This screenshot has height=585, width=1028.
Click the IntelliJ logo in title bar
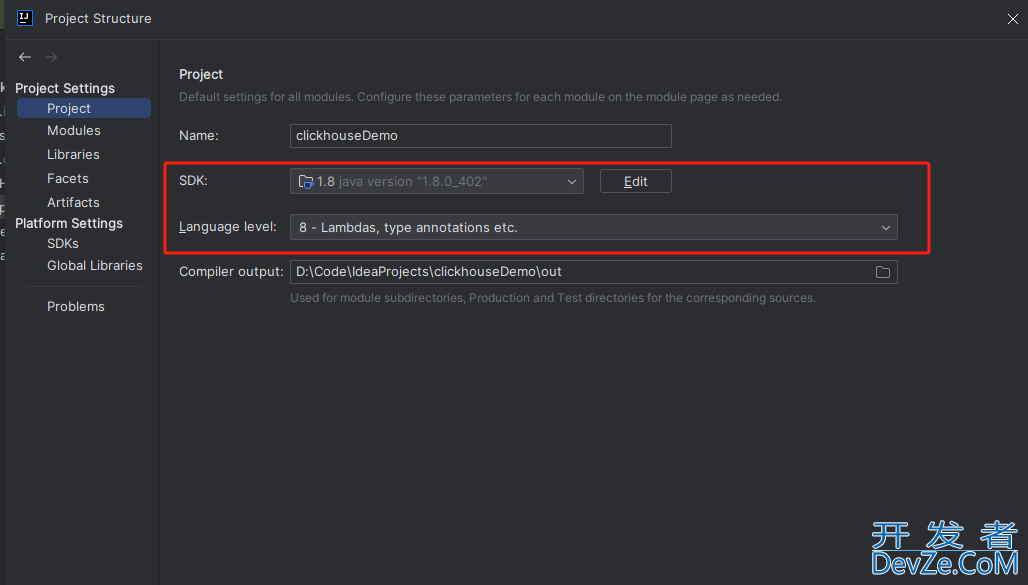[x=25, y=18]
